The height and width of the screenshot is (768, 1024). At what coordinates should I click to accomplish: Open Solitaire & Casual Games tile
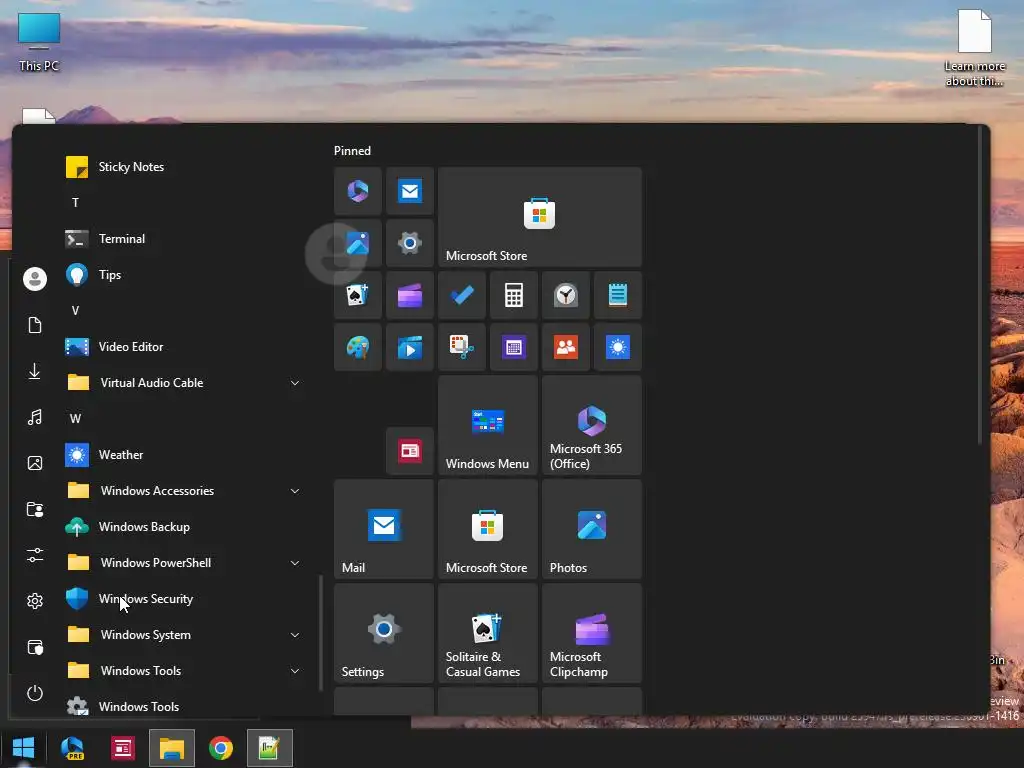[488, 633]
